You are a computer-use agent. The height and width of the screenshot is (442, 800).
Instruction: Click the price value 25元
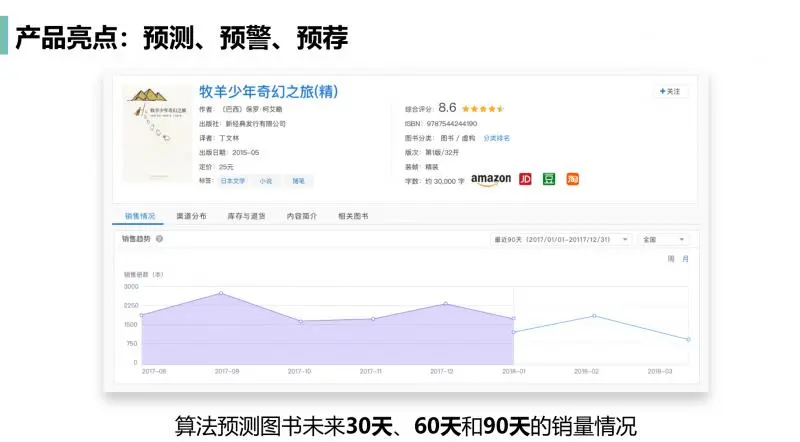(226, 167)
